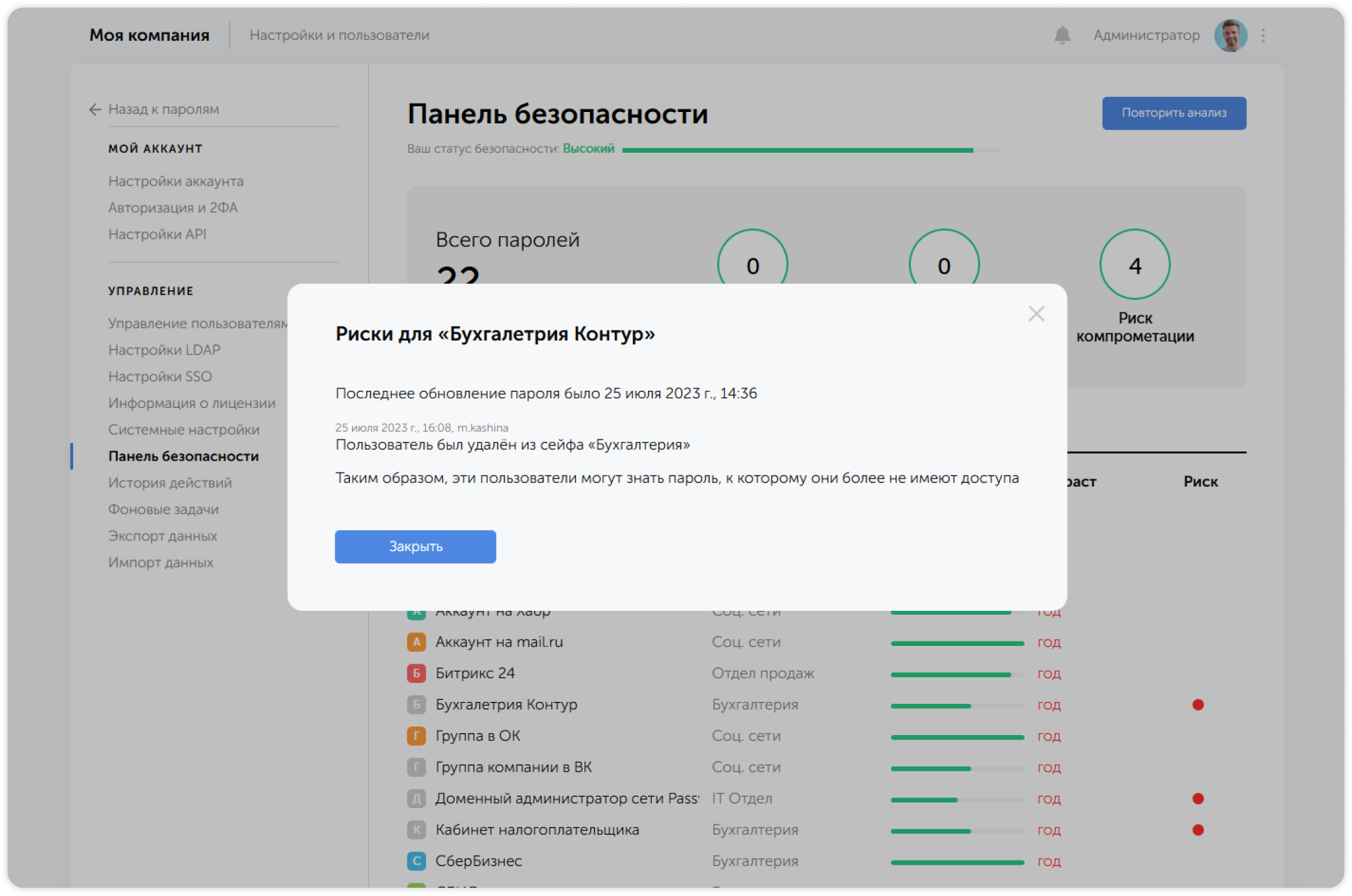Screen dimensions: 1352x896
Task: Click red risk dot for Бухгалетрия Контур
Action: point(1198,704)
